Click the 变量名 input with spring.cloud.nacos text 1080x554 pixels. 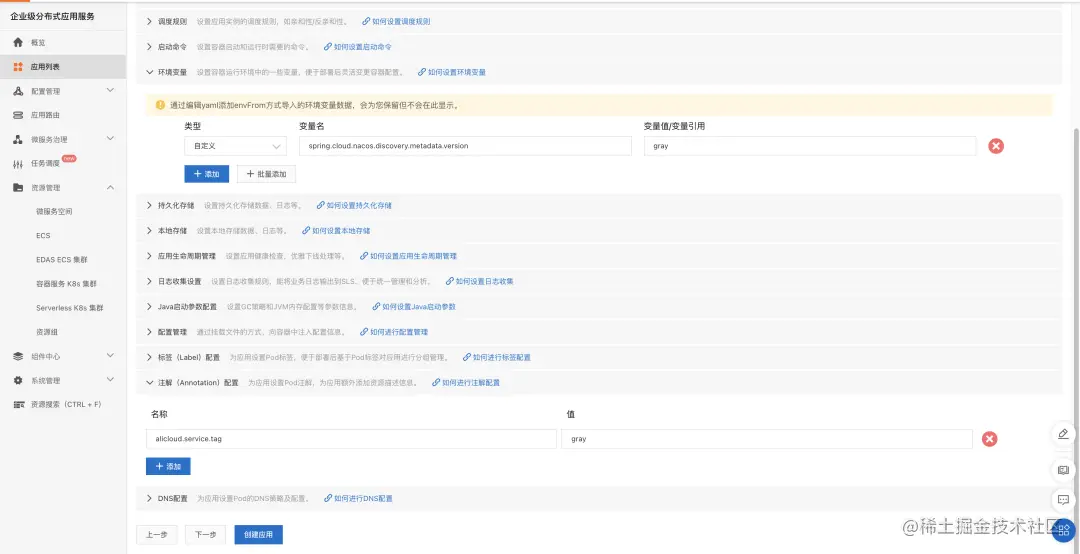(466, 146)
